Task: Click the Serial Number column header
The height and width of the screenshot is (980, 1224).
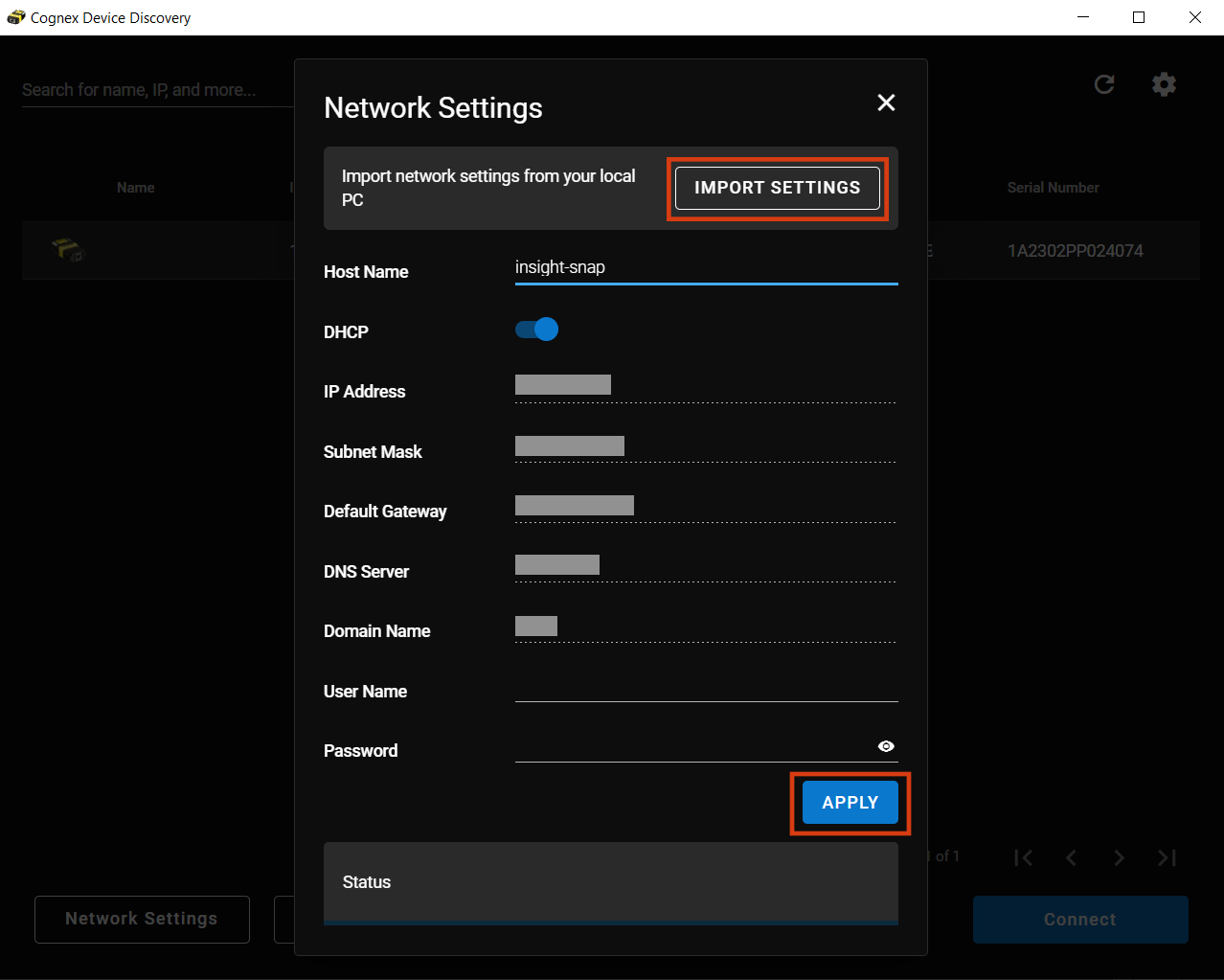Action: [x=1053, y=188]
